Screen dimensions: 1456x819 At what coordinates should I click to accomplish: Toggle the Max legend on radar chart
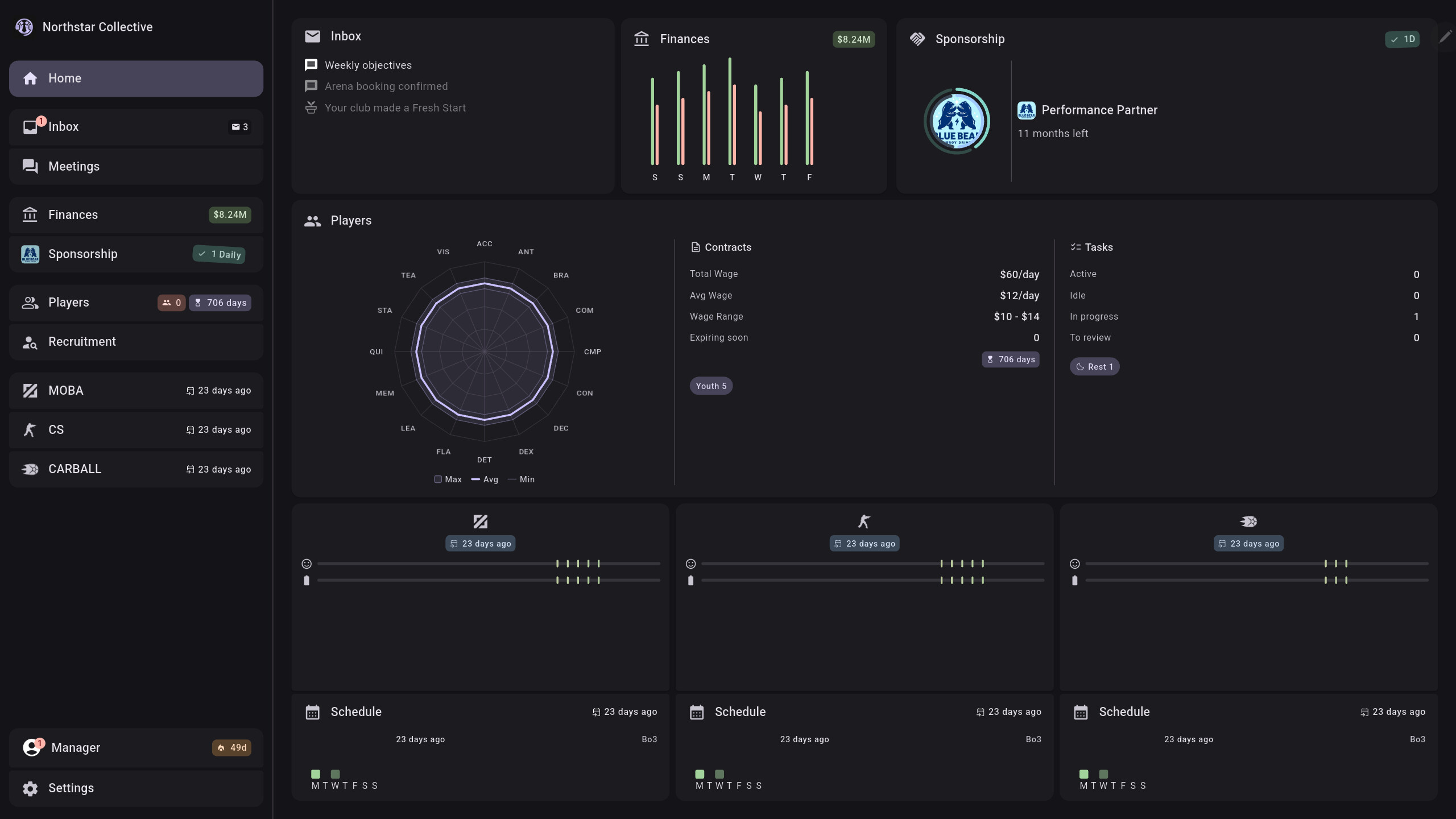tap(448, 479)
